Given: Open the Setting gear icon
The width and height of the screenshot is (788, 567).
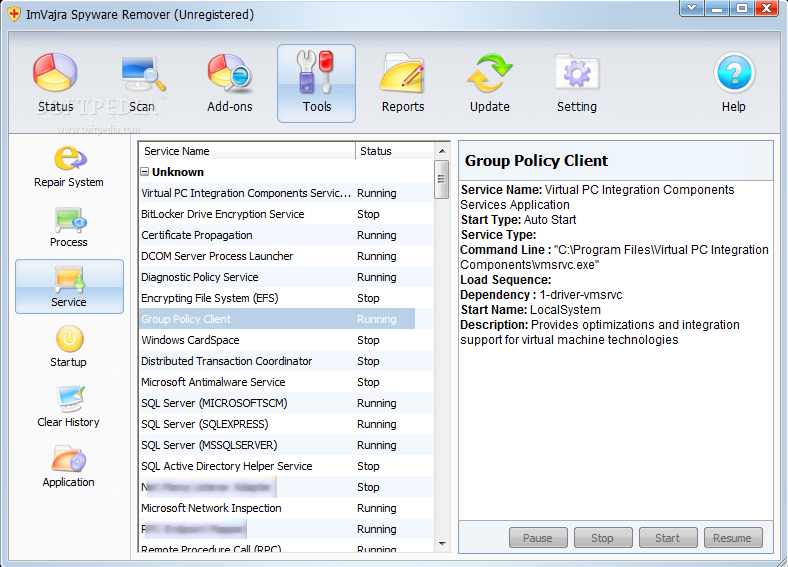Looking at the screenshot, I should 577,73.
